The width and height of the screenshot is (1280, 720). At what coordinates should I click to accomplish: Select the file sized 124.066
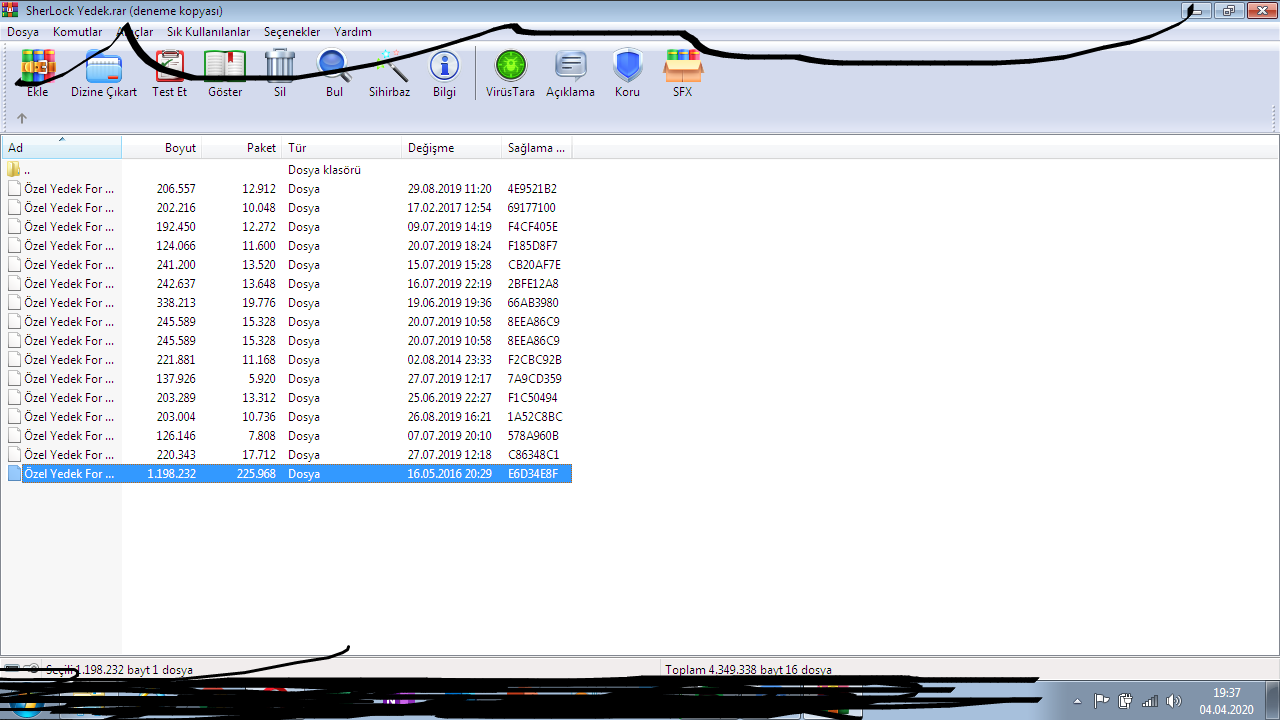tap(287, 246)
